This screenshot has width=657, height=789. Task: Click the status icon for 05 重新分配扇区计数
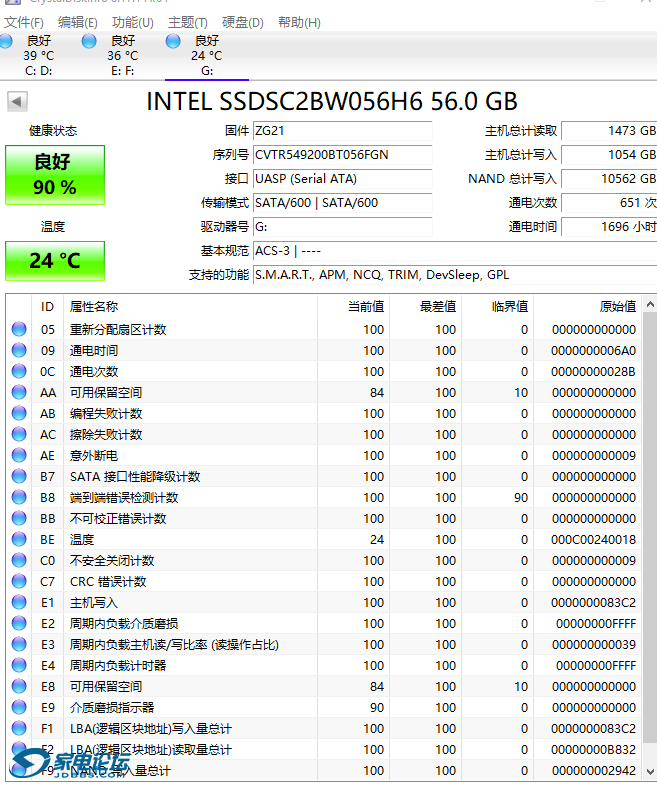[19, 329]
